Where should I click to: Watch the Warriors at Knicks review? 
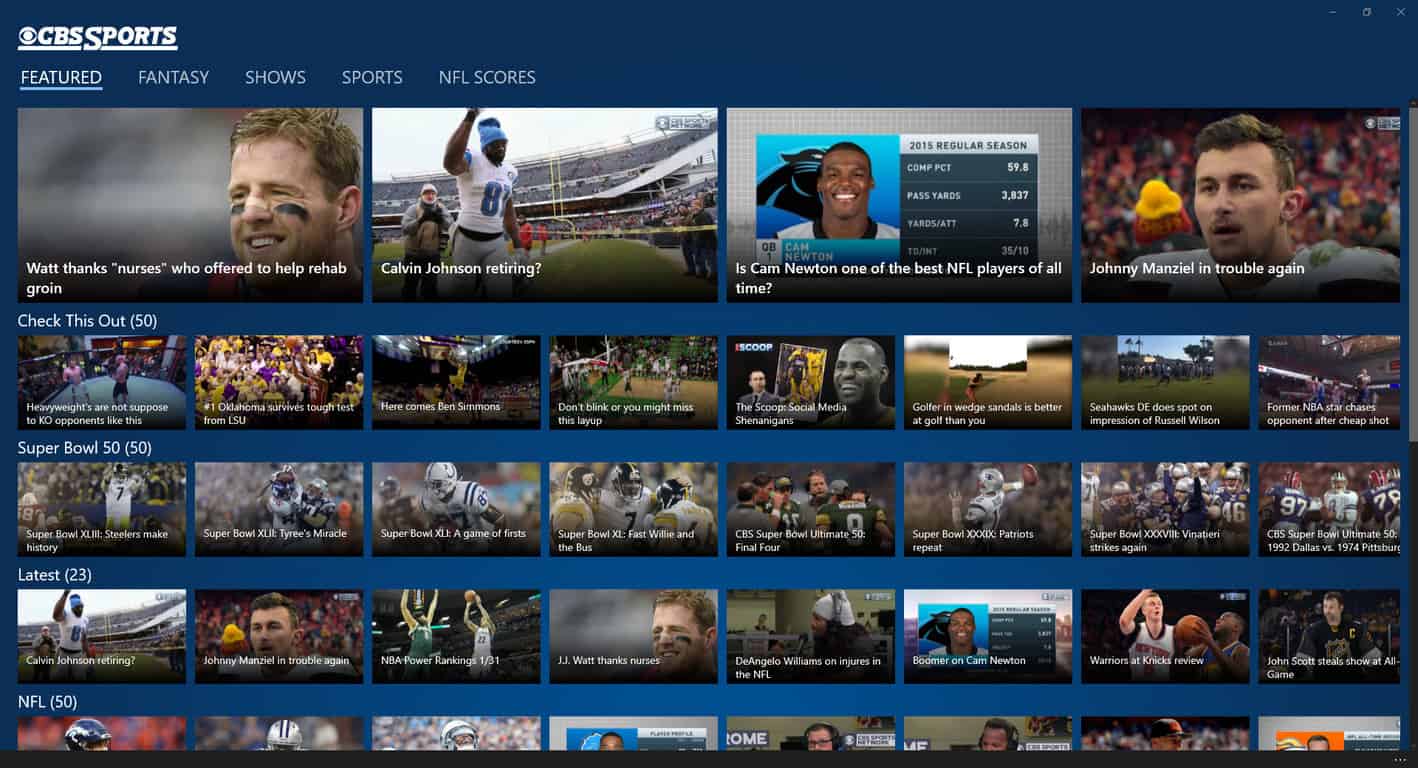coord(1165,636)
